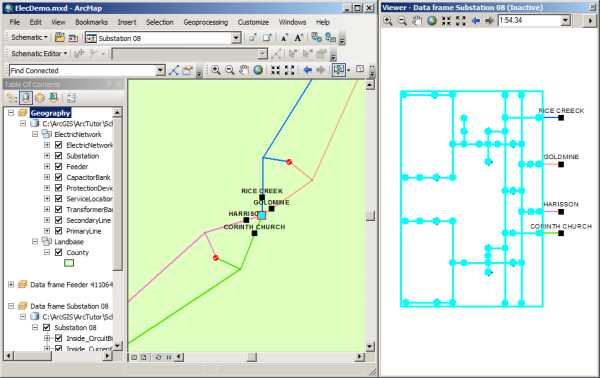Toggle the CapacitorBank layer checkbox

59,177
